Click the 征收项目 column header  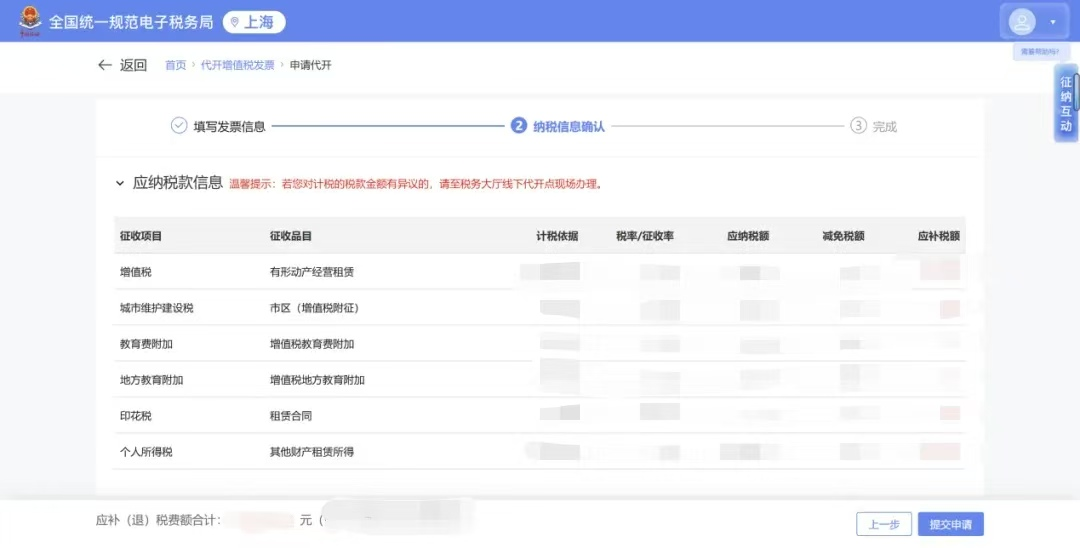141,235
